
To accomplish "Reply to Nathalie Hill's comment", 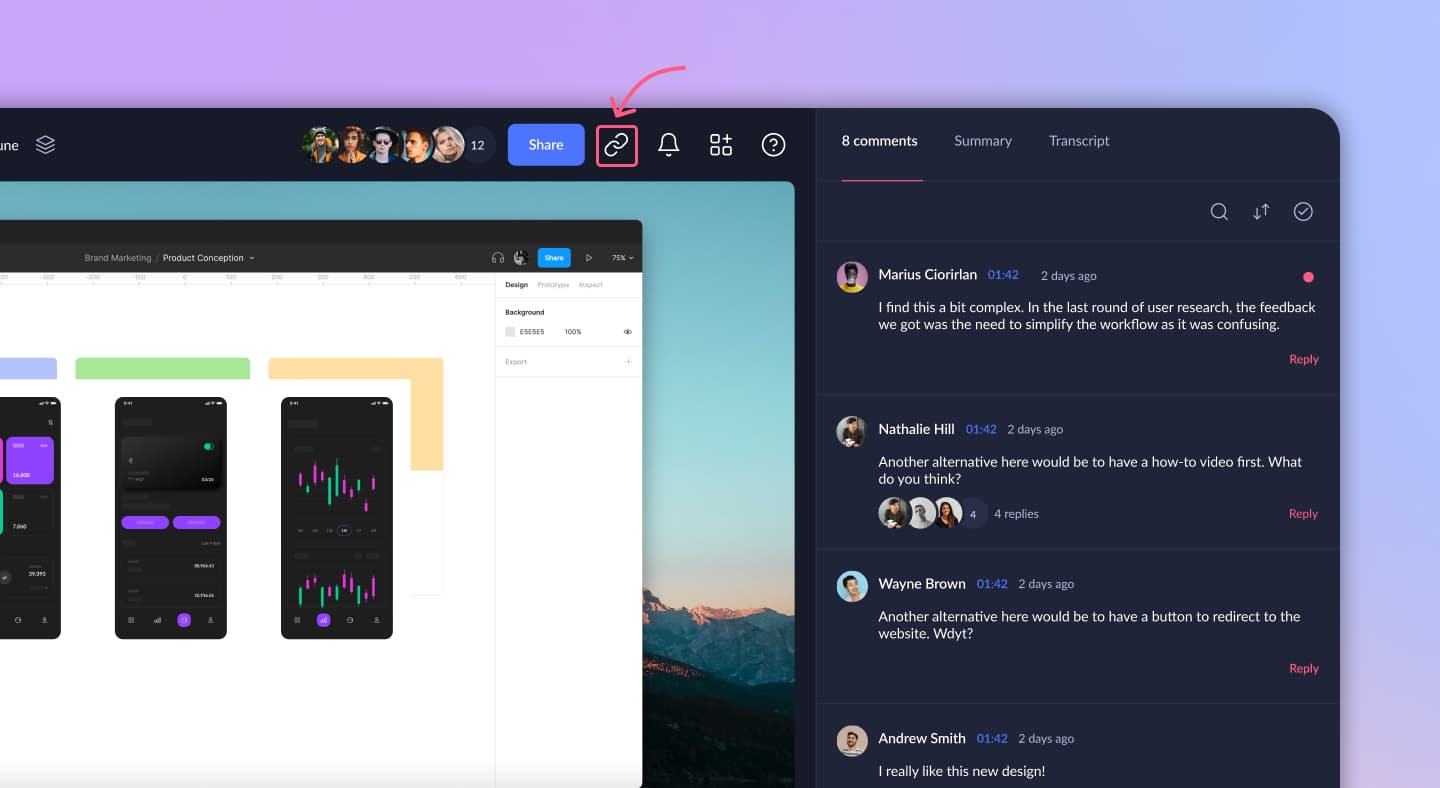I will [x=1304, y=514].
